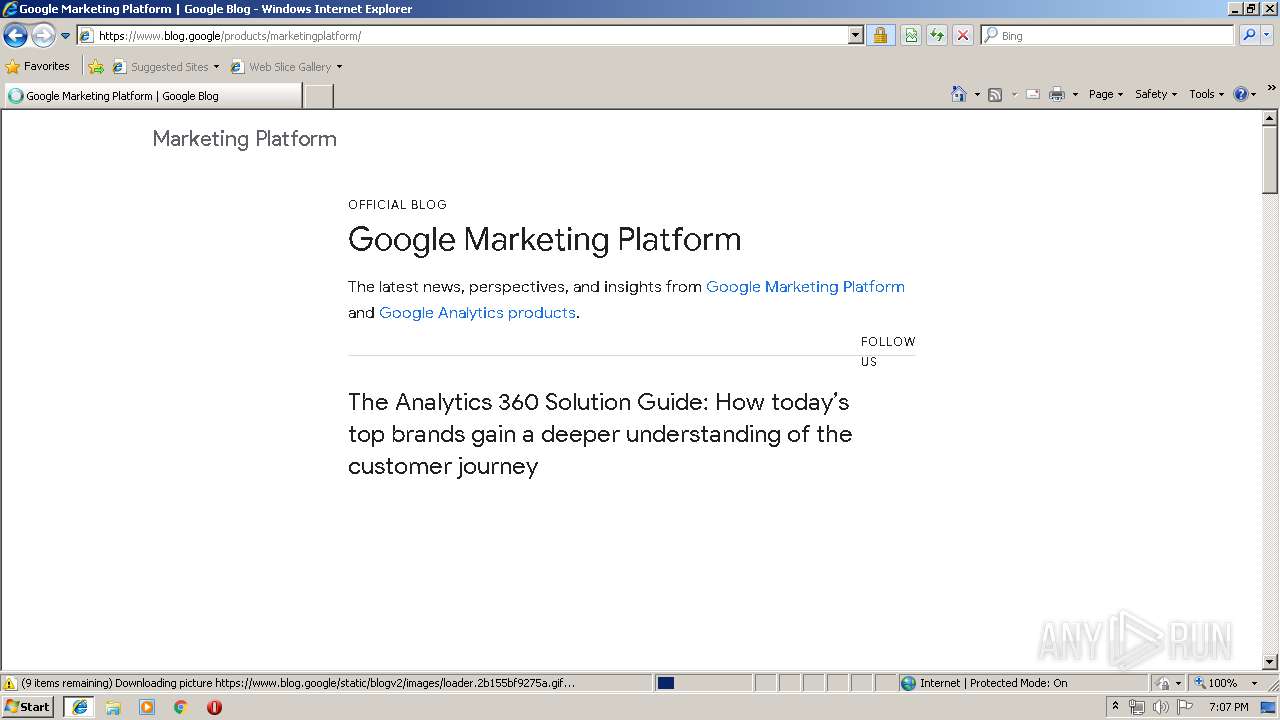The image size is (1280, 720).
Task: Change zoom level 100% button
Action: pyautogui.click(x=1226, y=683)
